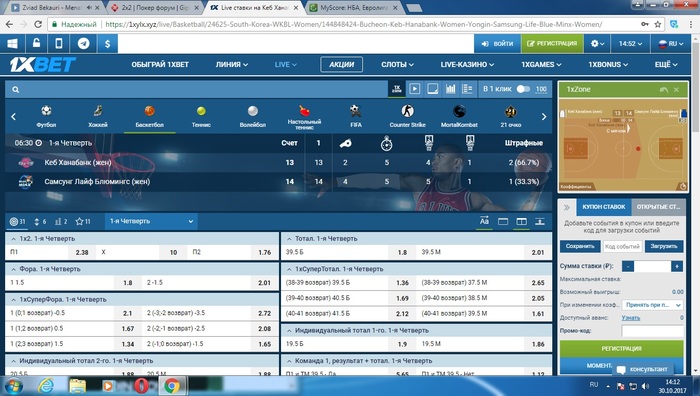Collapse the Тотал. 1-я Четверть section

(289, 239)
